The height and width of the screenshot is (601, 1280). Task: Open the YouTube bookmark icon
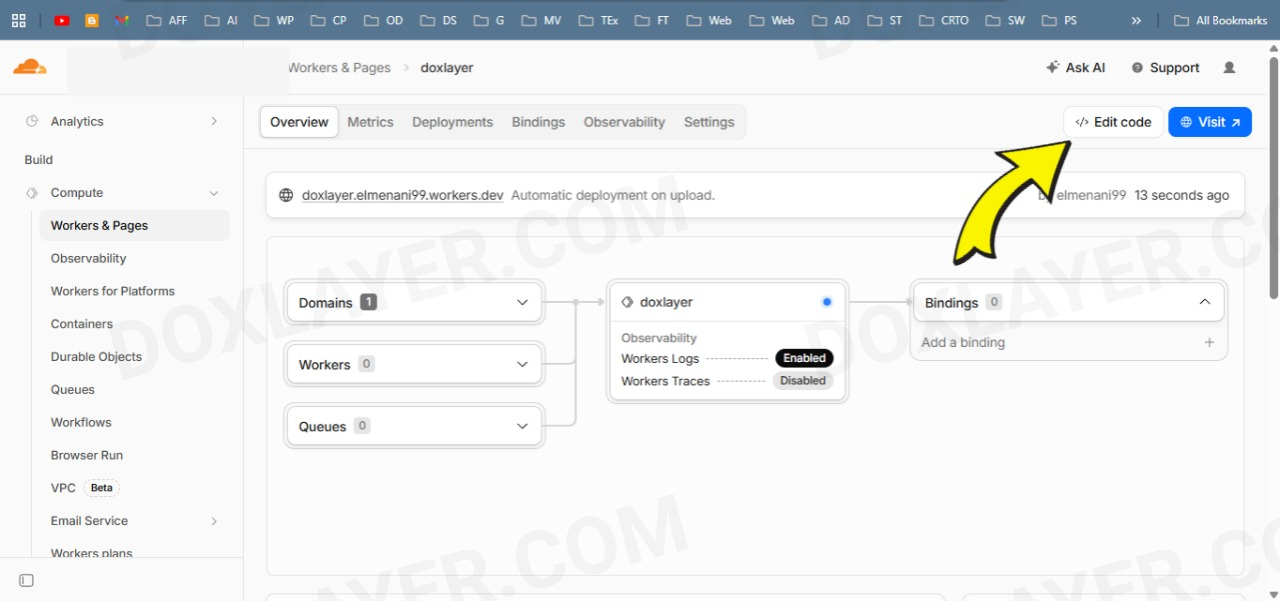[x=62, y=20]
